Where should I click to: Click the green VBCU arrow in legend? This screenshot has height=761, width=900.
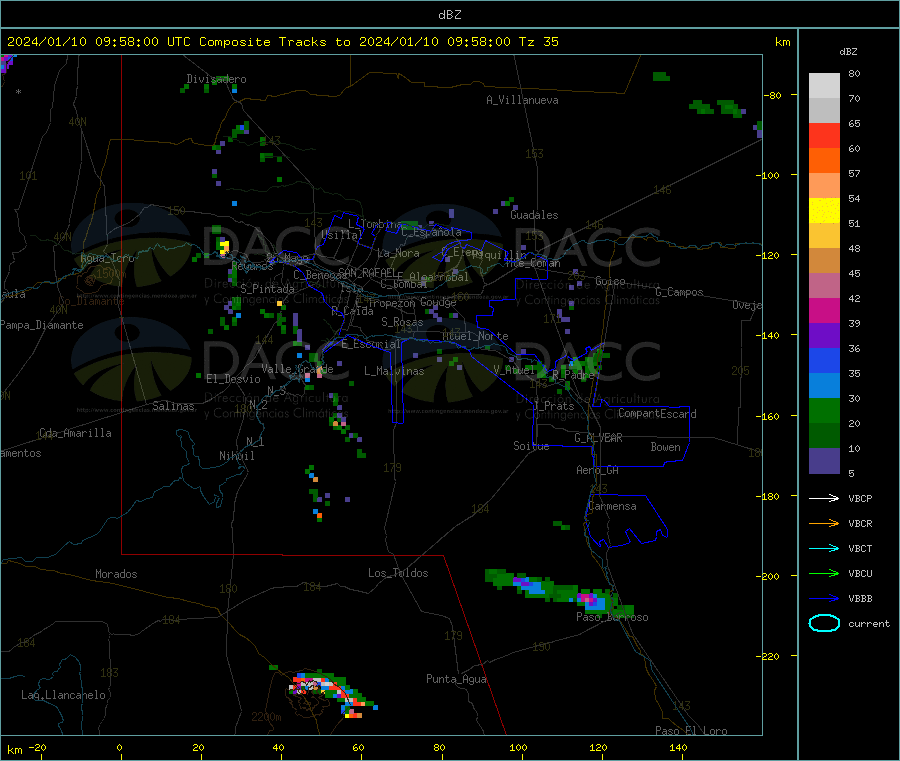pos(824,573)
